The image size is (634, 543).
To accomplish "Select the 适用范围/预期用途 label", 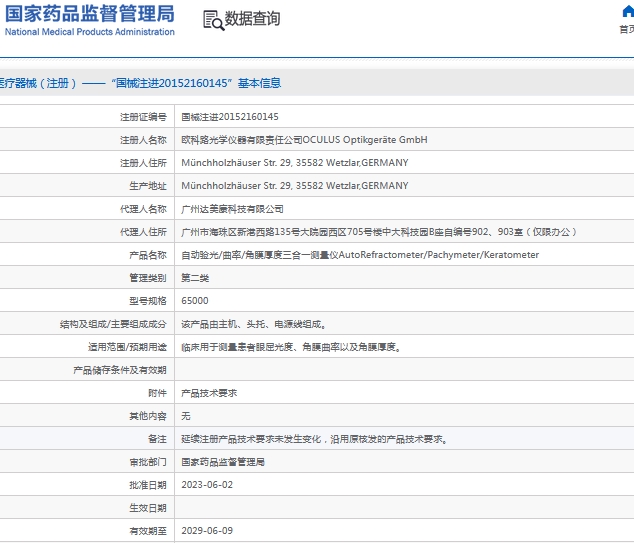I will tap(127, 347).
